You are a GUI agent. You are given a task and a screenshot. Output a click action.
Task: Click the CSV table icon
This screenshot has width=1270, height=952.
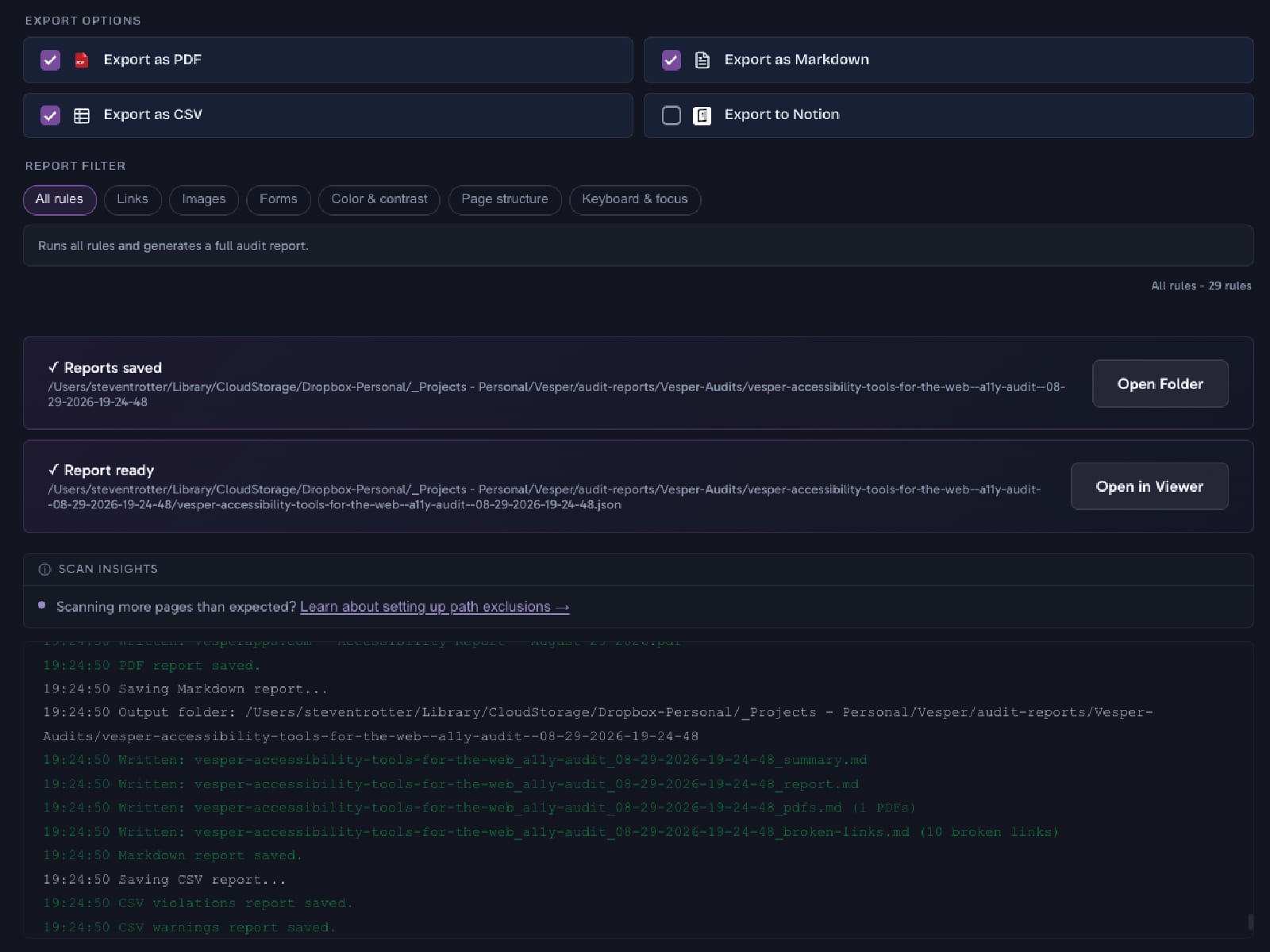point(82,116)
